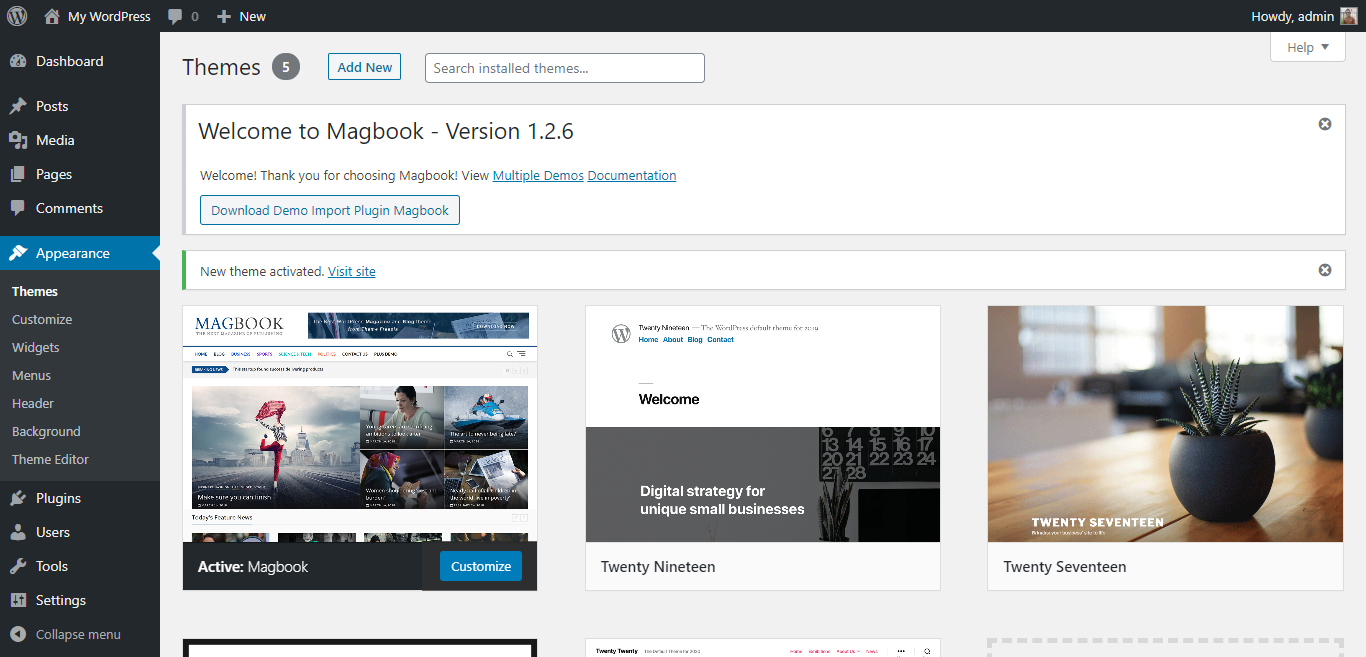Image resolution: width=1366 pixels, height=657 pixels.
Task: Open the Widgets submenu item
Action: click(36, 347)
